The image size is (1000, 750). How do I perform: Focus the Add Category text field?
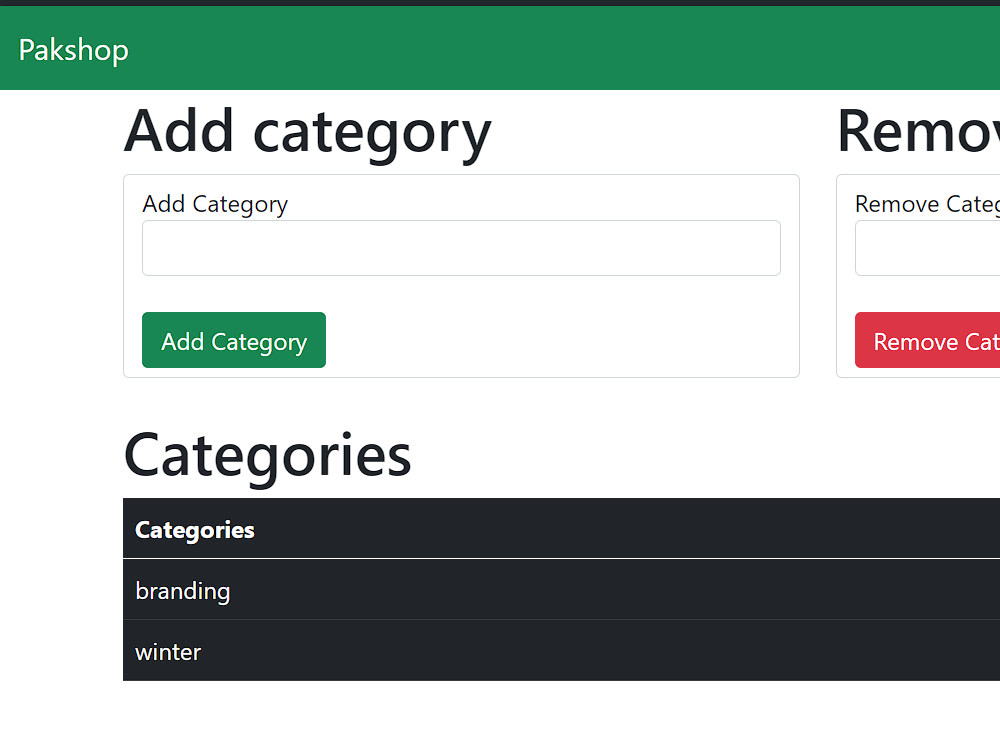(x=461, y=248)
